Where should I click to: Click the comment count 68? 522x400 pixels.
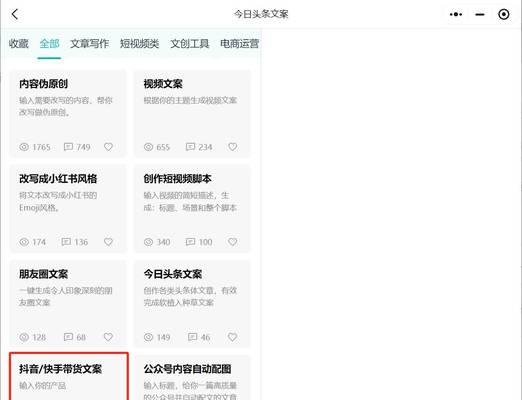[x=81, y=338]
